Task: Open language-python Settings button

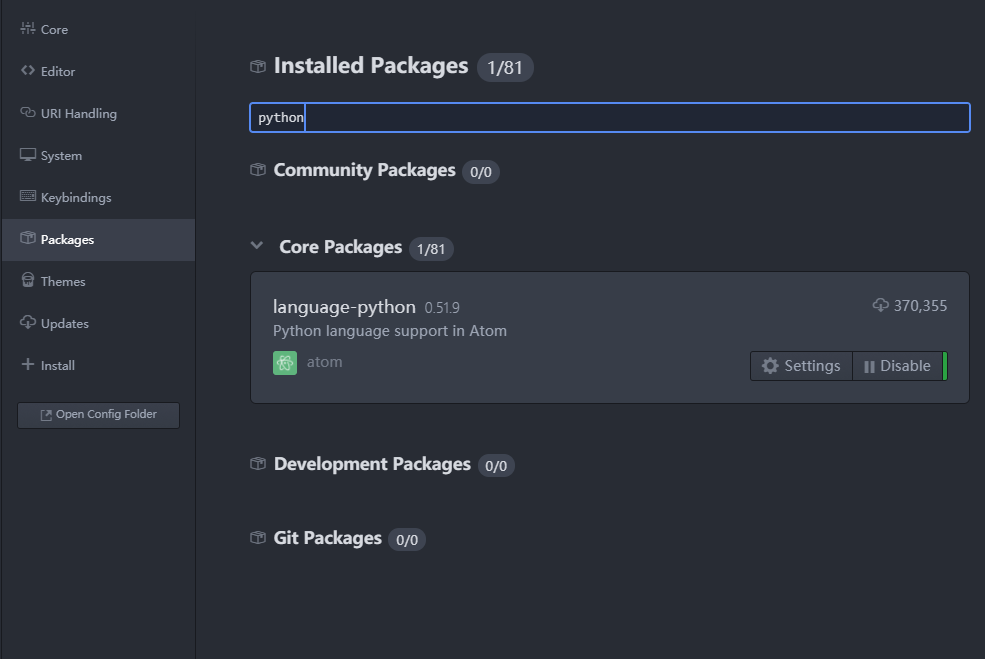Action: pyautogui.click(x=801, y=366)
